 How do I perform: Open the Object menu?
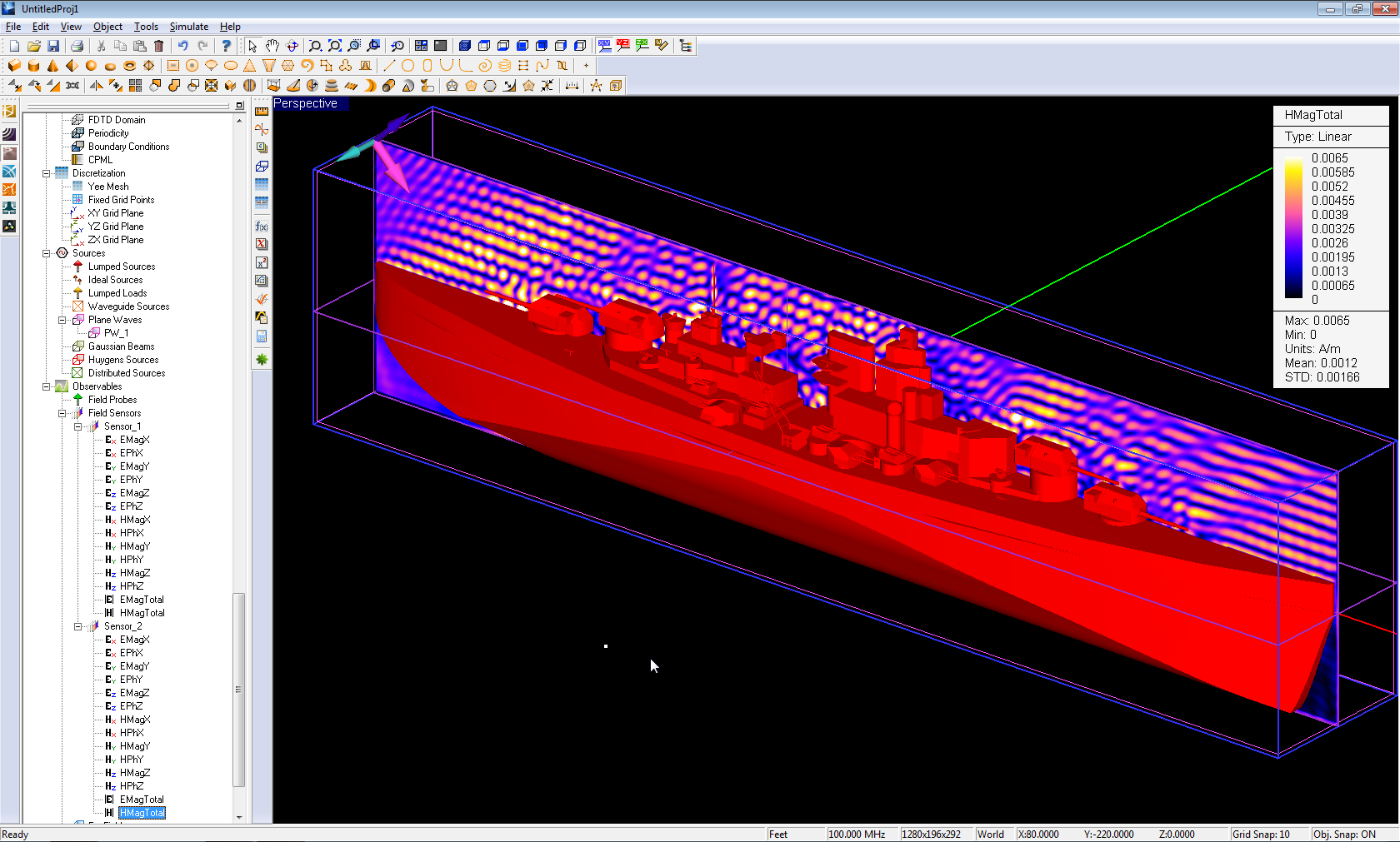(107, 27)
